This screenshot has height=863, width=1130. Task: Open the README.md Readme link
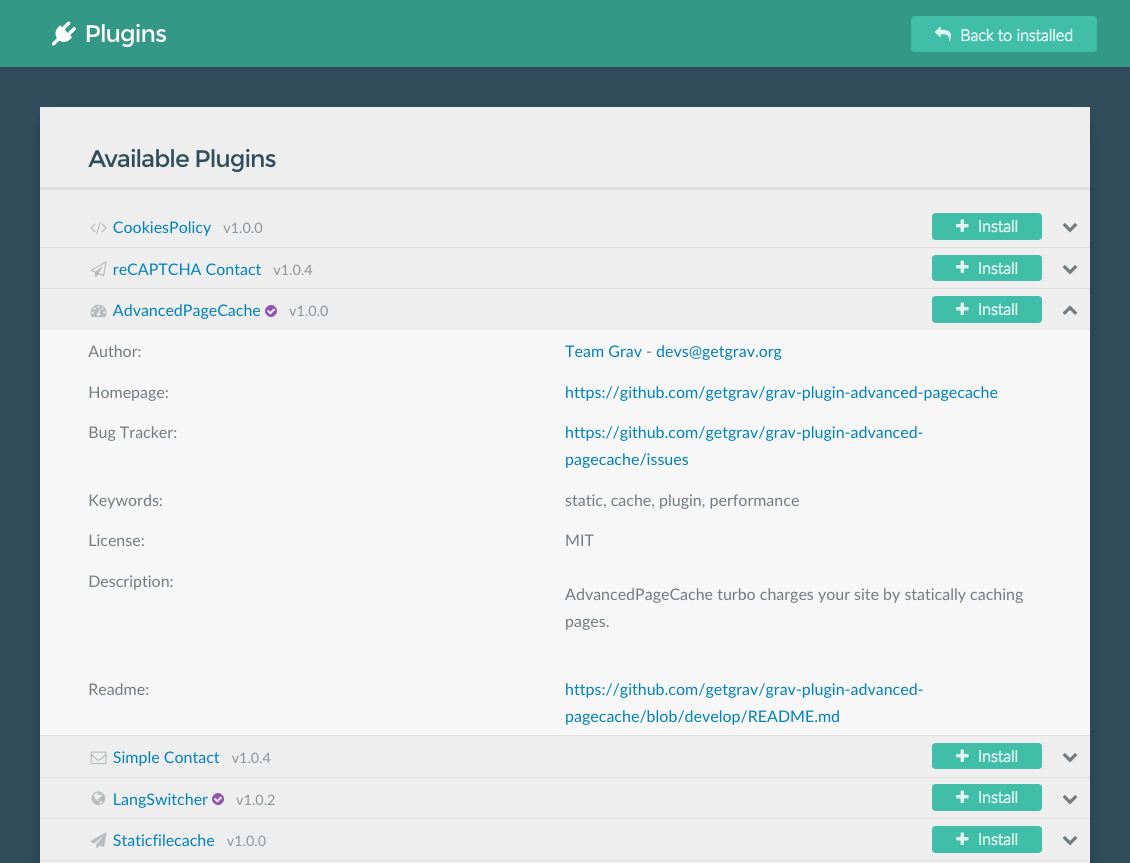(x=744, y=703)
